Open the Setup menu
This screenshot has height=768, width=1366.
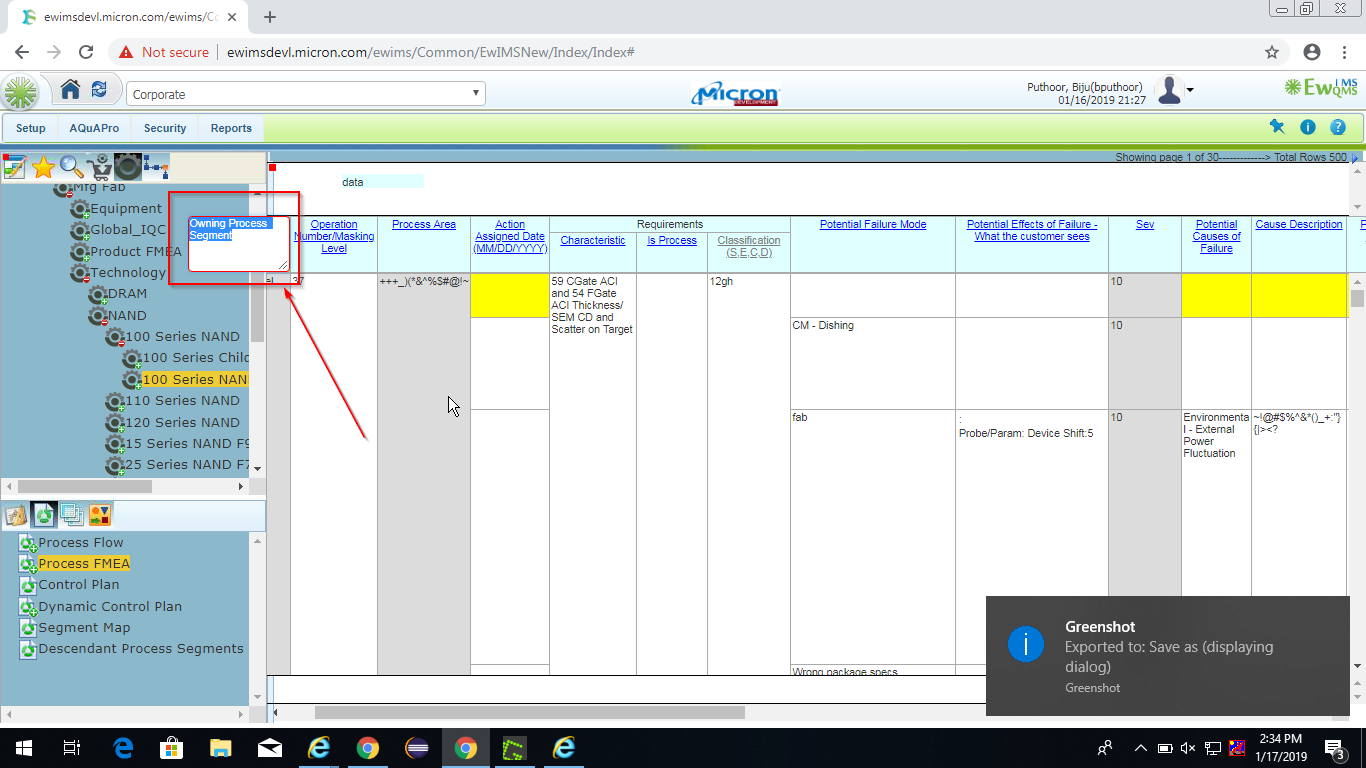[31, 128]
